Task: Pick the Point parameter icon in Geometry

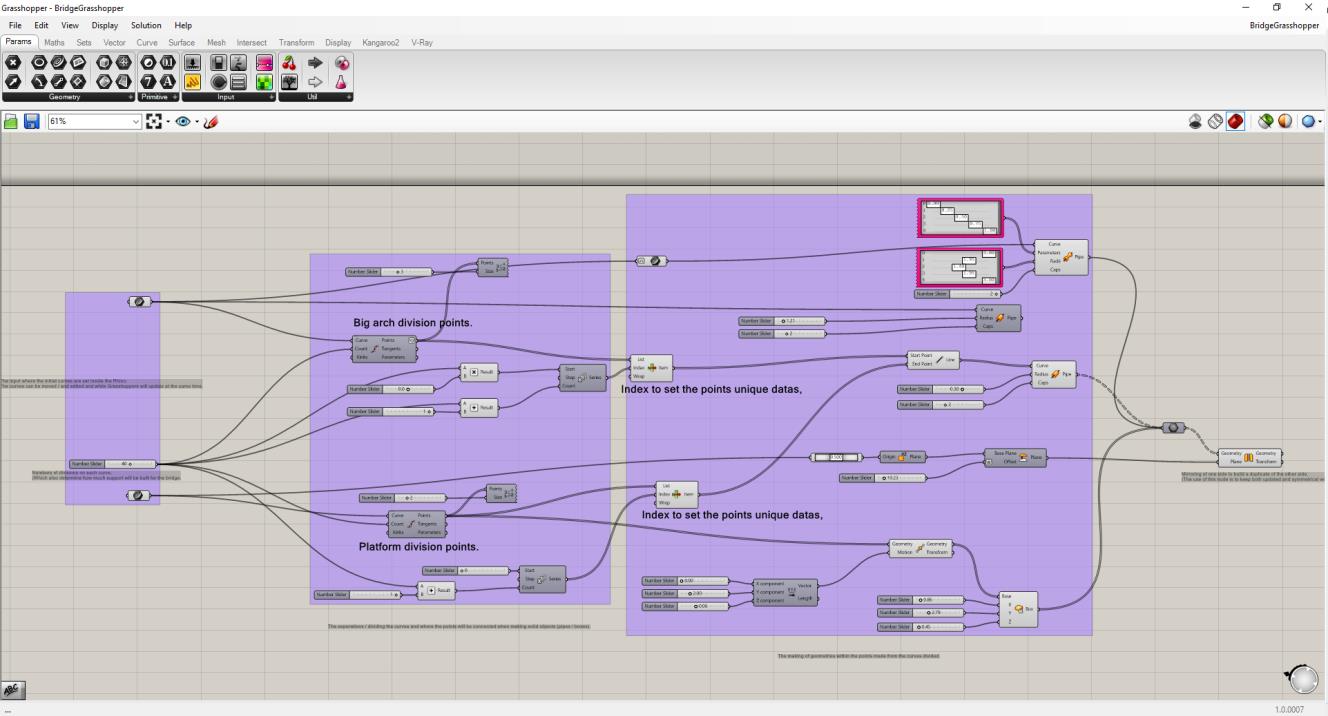Action: click(12, 64)
